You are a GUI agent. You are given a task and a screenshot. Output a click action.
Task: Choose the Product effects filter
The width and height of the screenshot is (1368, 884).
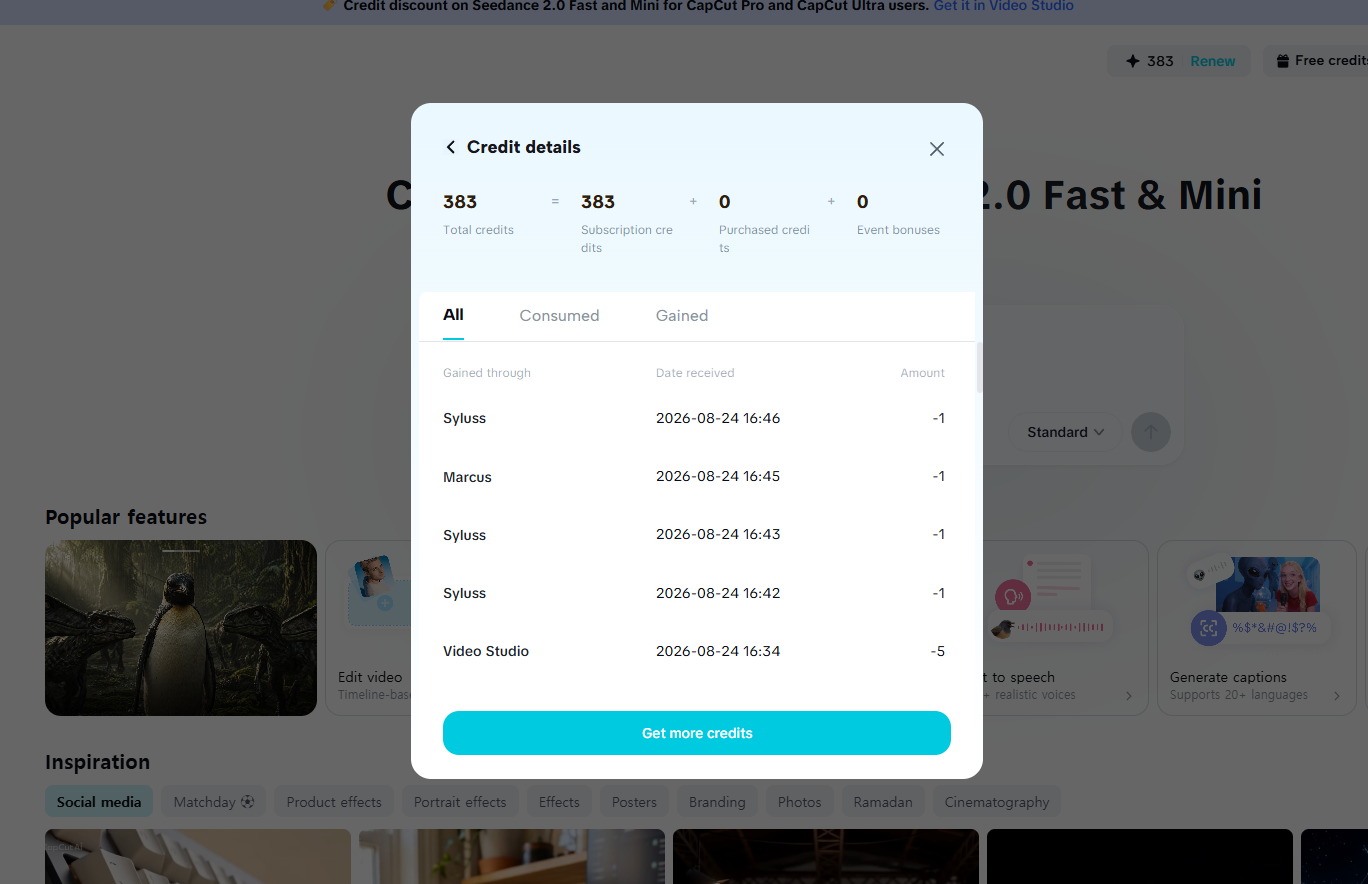point(334,802)
